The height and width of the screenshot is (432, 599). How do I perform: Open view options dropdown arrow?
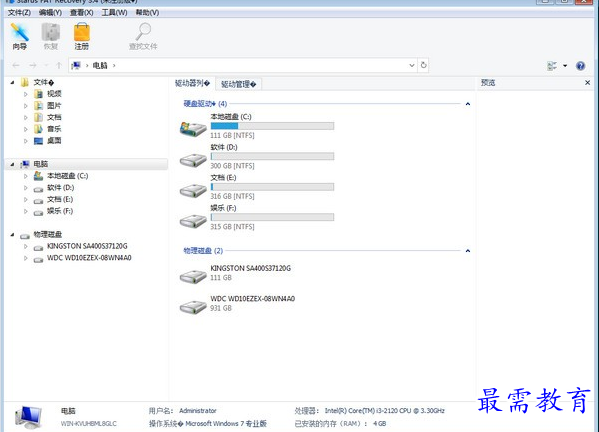click(x=565, y=66)
